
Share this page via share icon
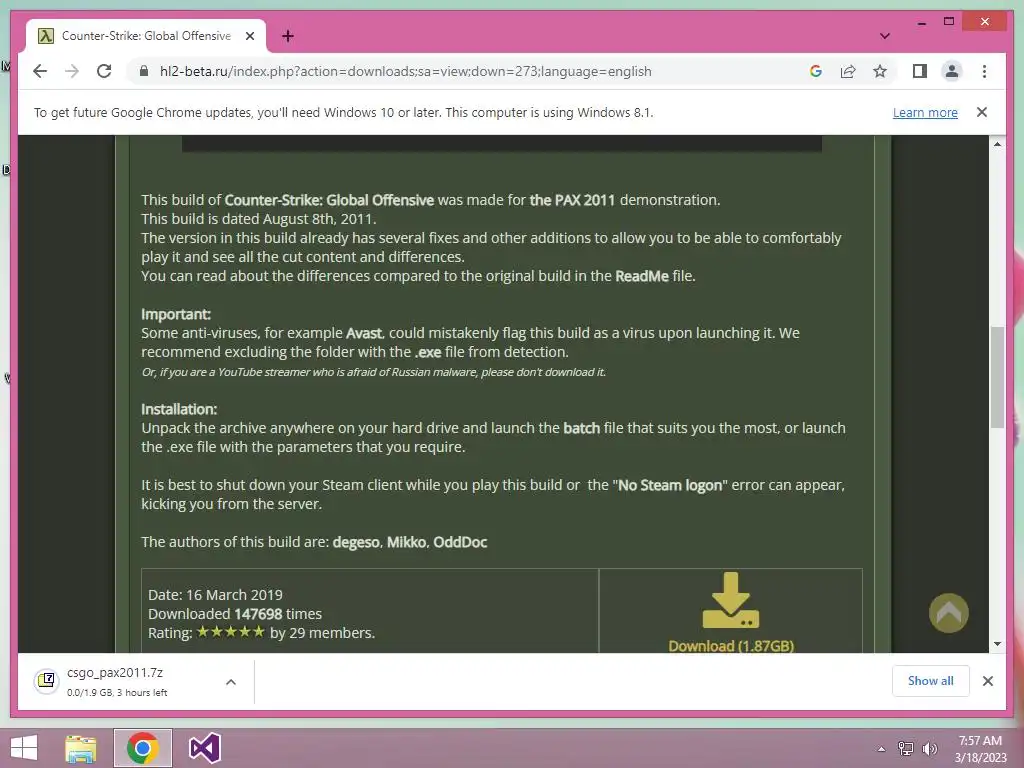848,71
